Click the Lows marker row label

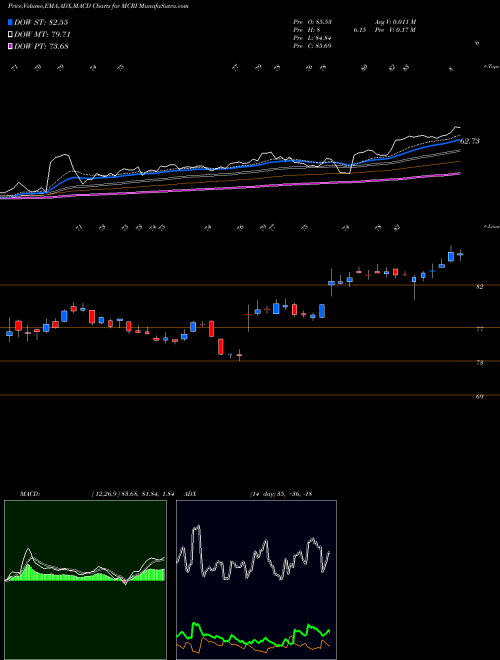pos(492,226)
